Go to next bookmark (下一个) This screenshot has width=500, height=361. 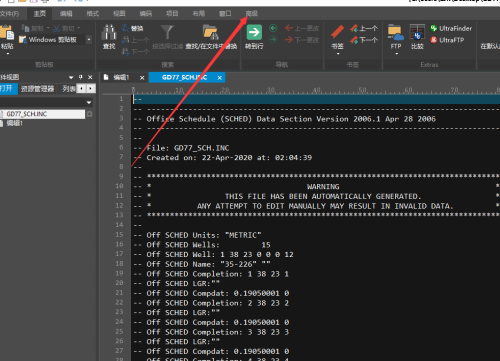point(364,40)
